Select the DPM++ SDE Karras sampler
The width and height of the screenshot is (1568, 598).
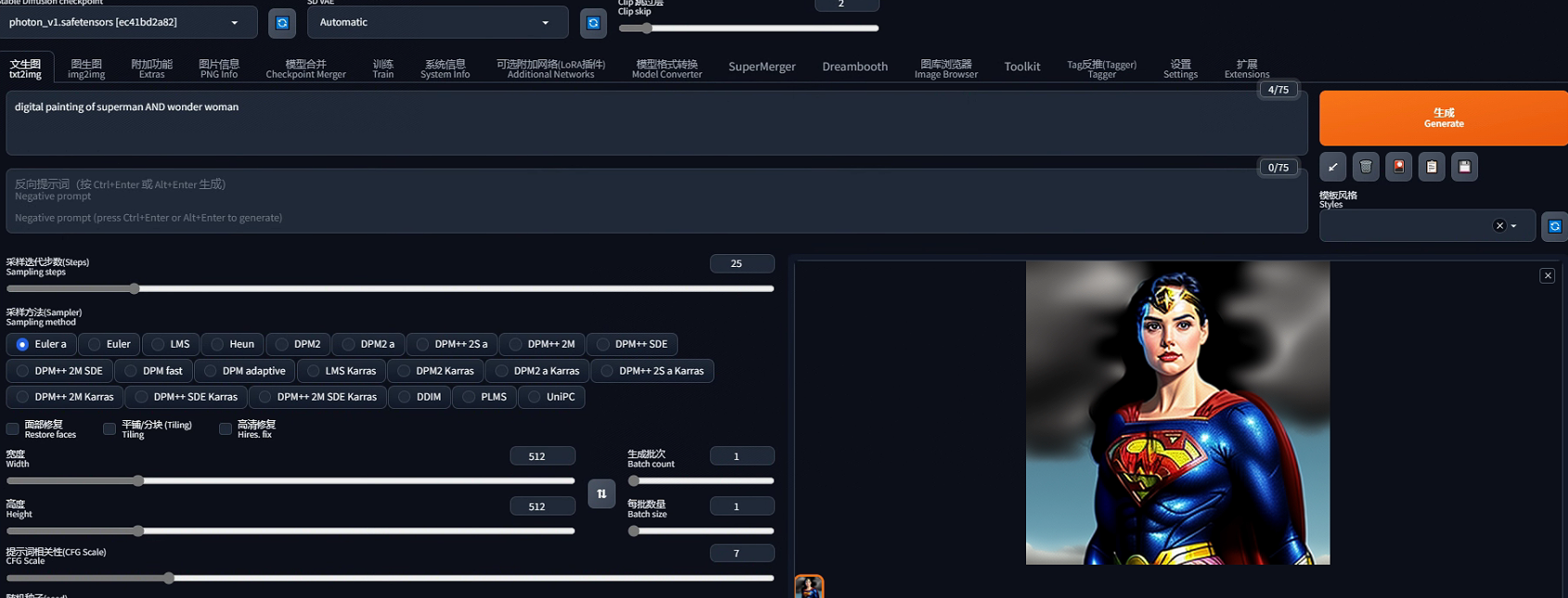[186, 397]
